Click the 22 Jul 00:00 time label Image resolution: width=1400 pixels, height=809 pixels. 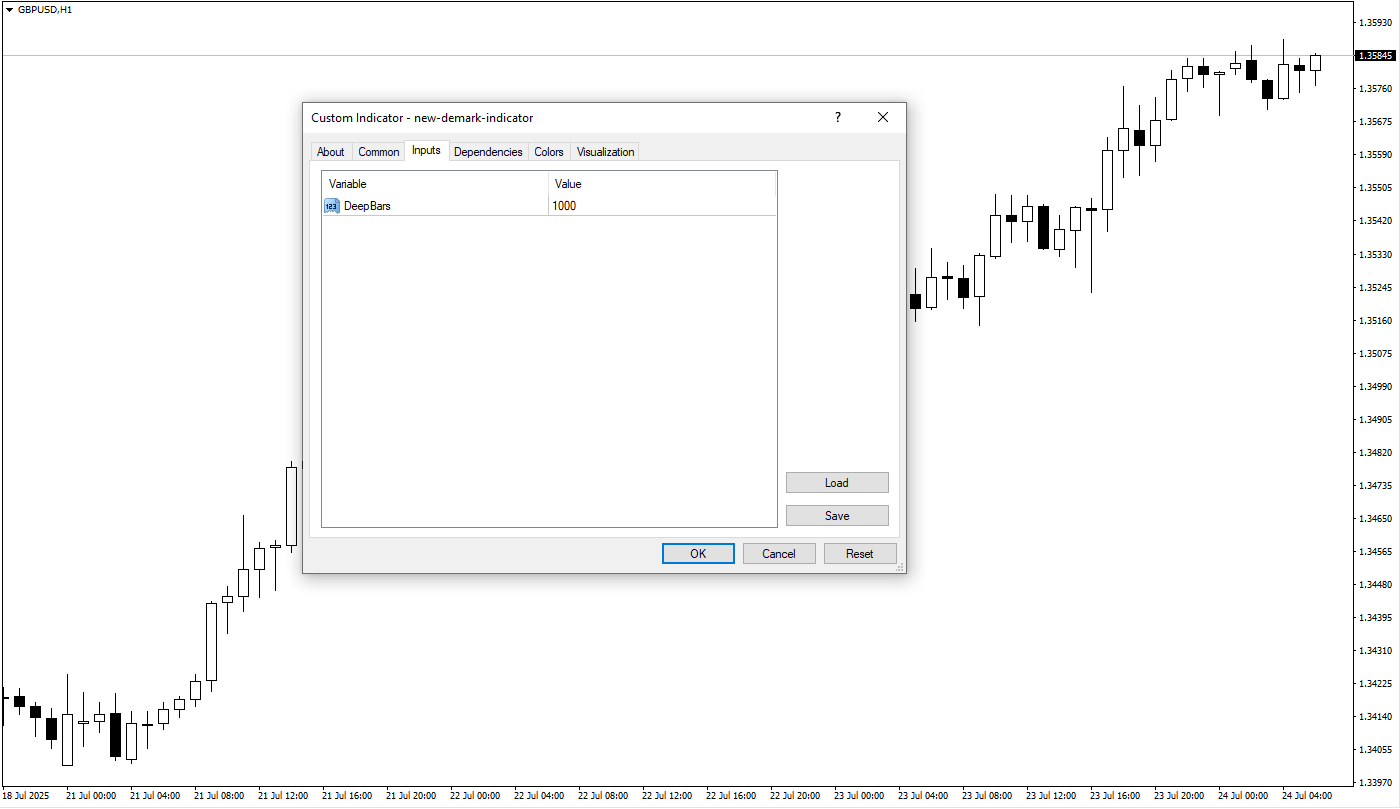475,796
